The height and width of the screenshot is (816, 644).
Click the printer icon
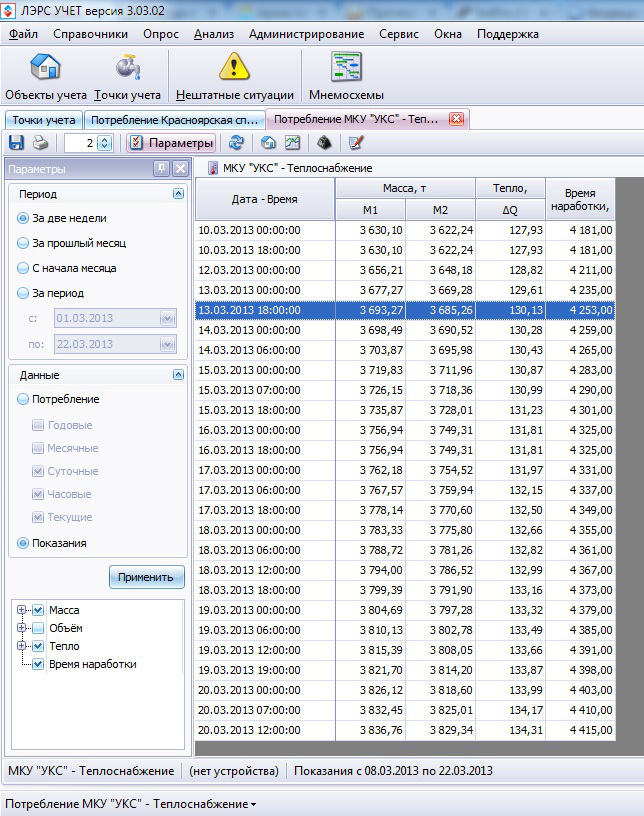pos(41,143)
